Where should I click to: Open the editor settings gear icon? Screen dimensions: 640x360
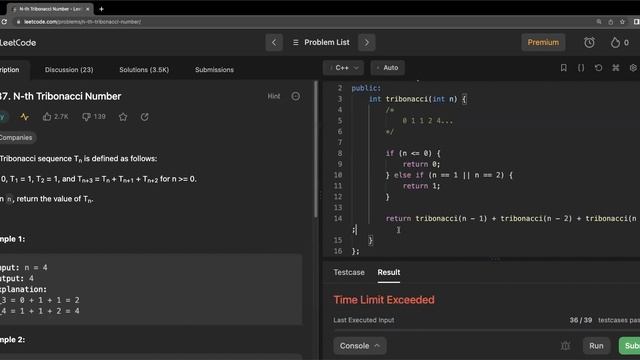633,68
